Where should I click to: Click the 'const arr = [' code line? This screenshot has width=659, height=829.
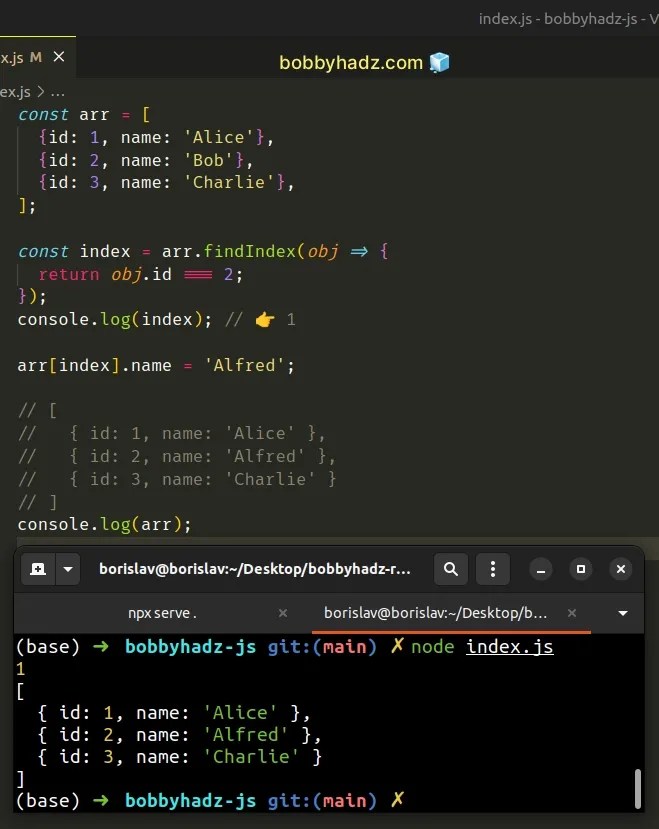84,115
